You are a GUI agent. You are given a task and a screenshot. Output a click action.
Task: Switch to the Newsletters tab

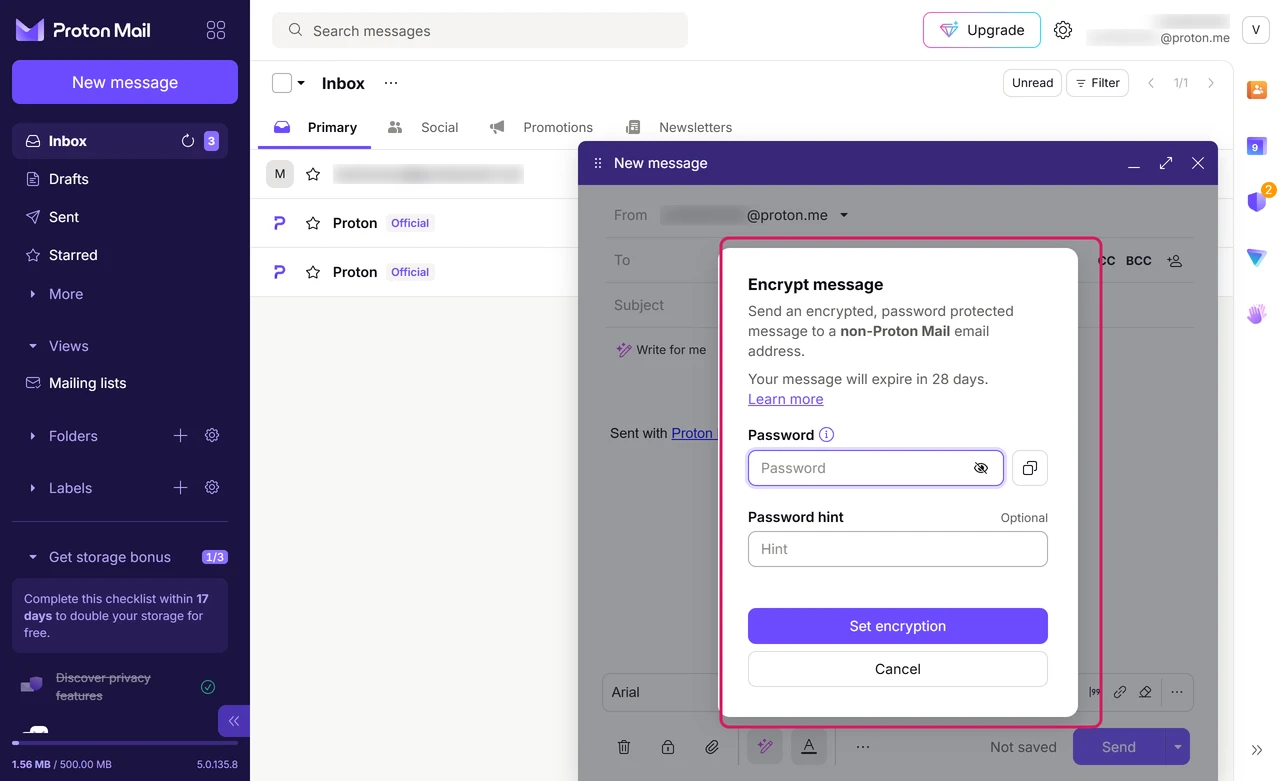[679, 127]
